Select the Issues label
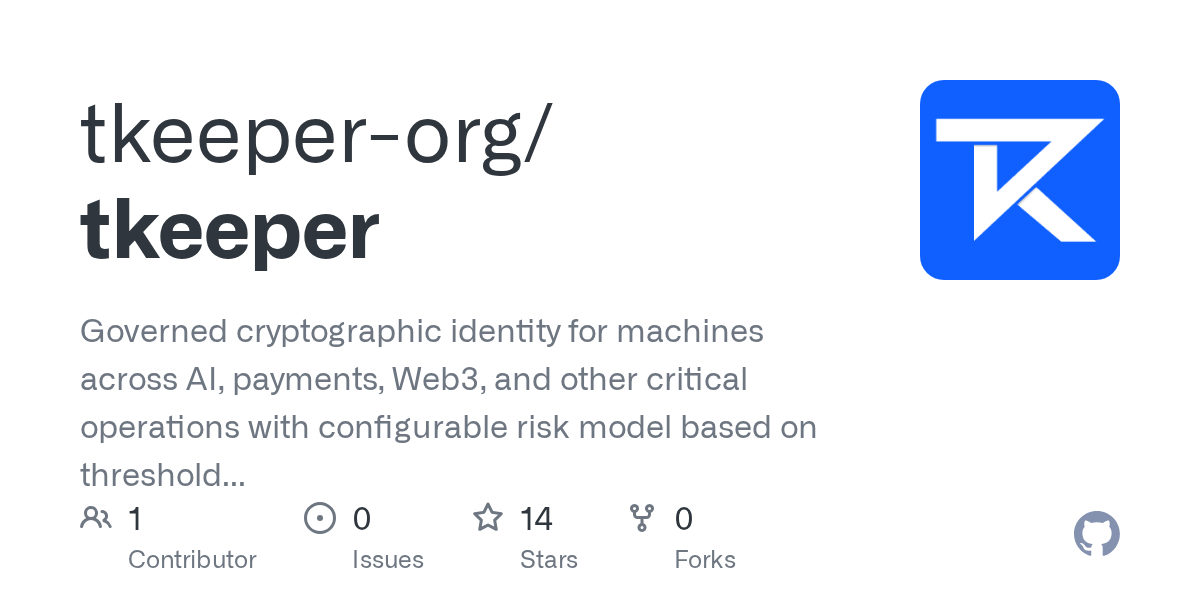Viewport: 1200px width, 600px height. tap(388, 560)
